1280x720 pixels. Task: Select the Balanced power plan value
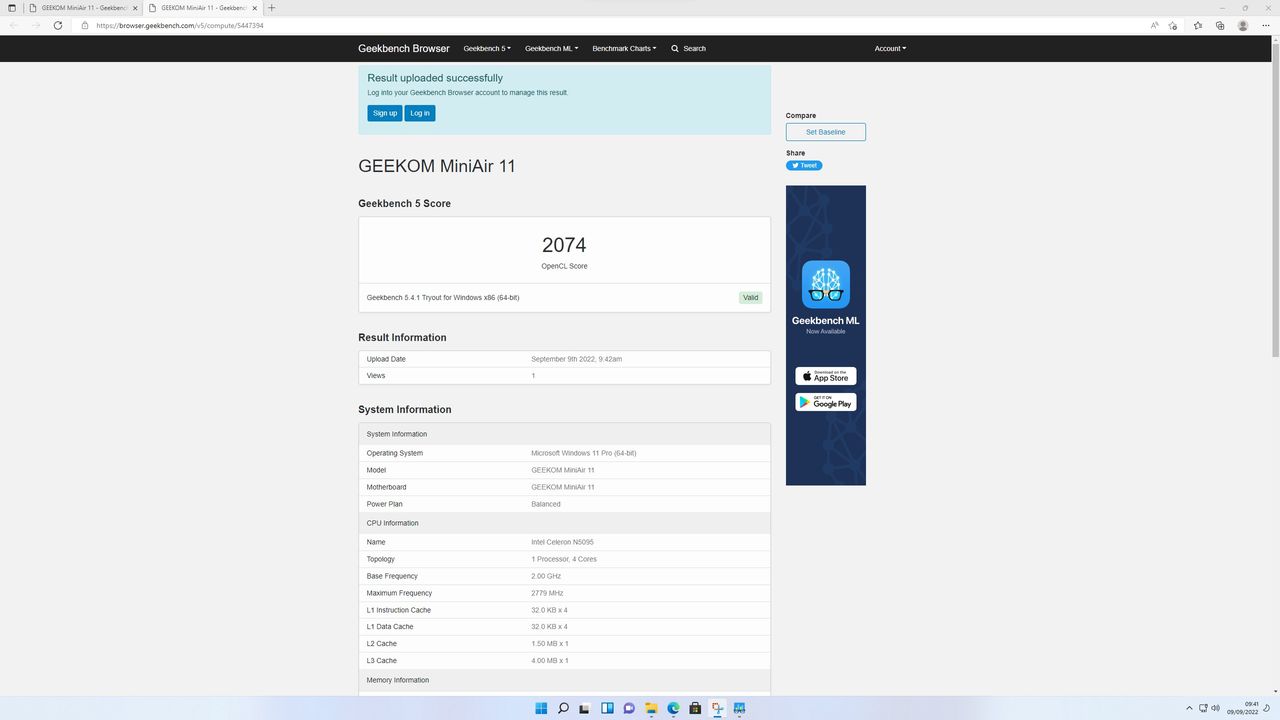point(546,504)
